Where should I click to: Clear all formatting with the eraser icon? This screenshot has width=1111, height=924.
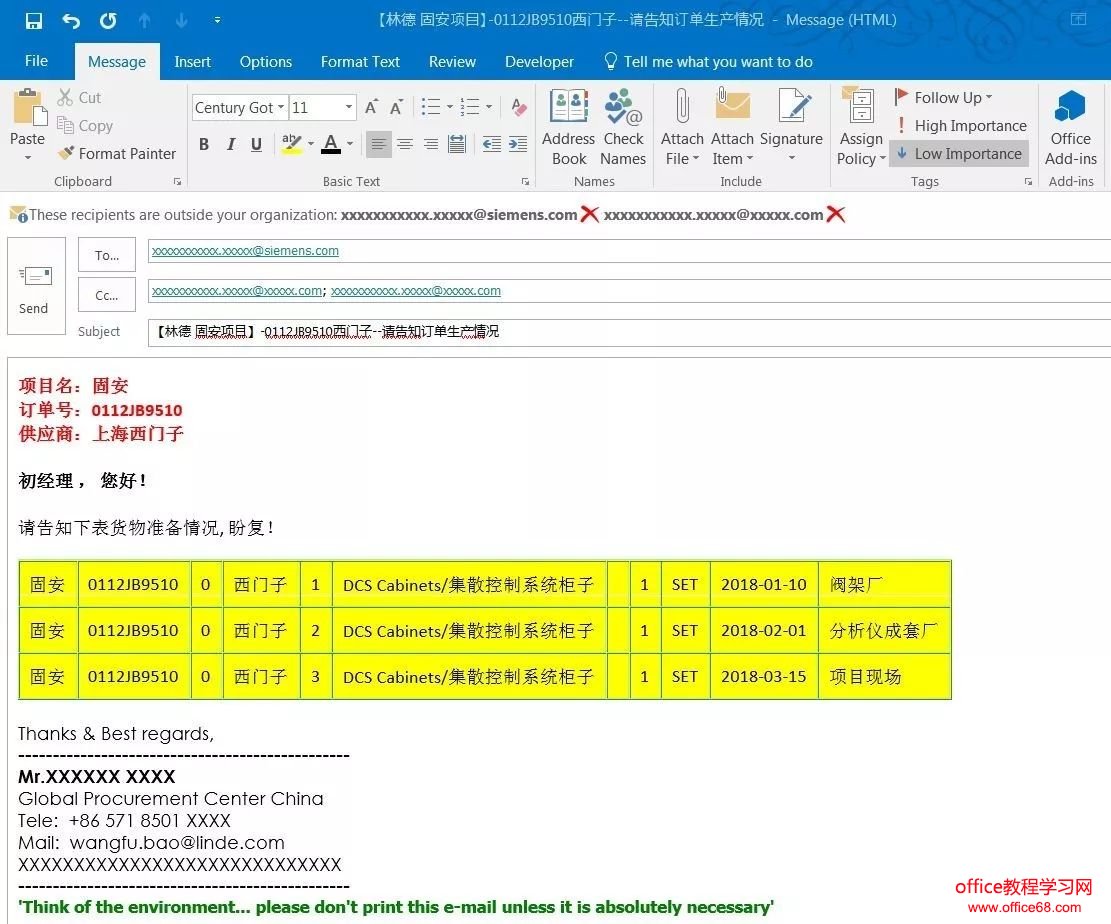[518, 107]
